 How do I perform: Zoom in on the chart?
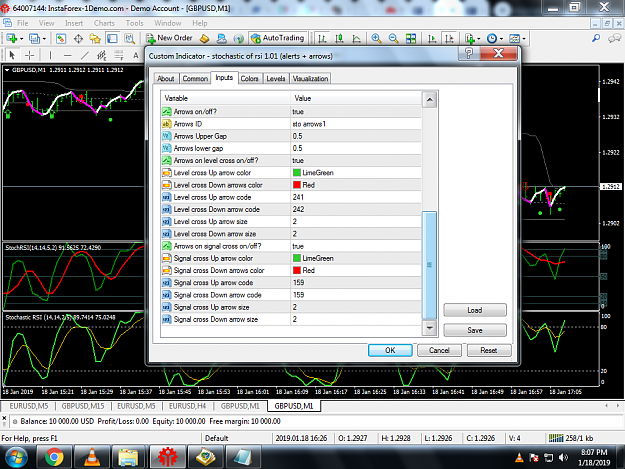[376, 39]
